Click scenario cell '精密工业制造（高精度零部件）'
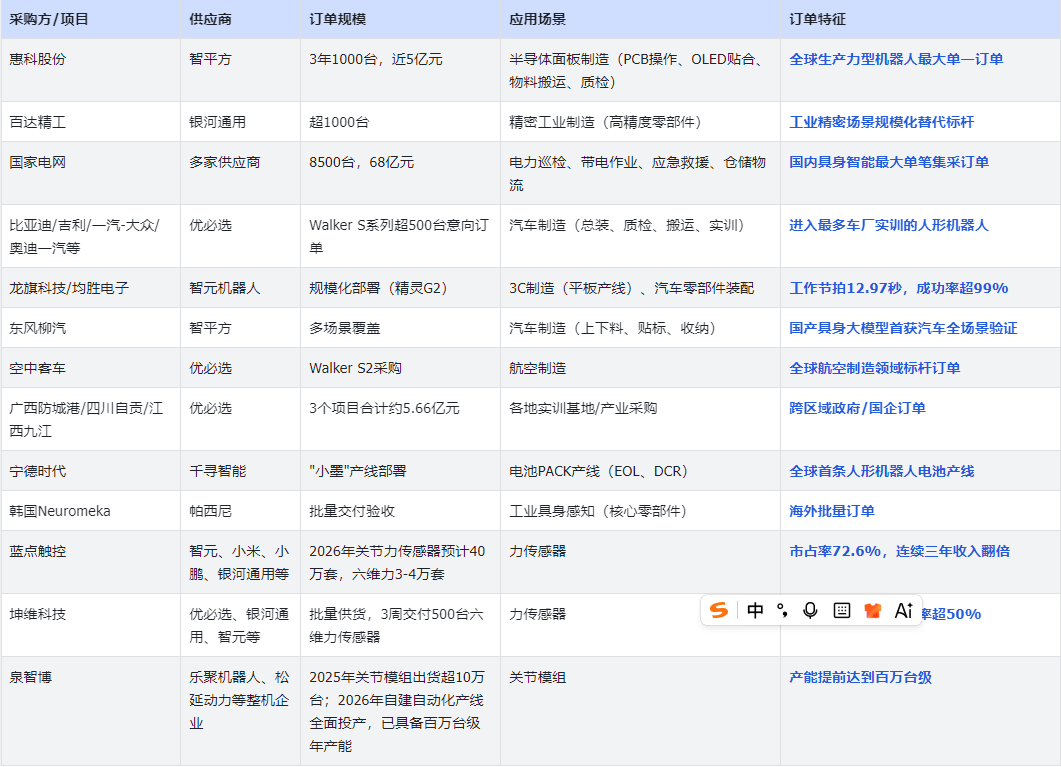Image resolution: width=1061 pixels, height=767 pixels. [640, 122]
